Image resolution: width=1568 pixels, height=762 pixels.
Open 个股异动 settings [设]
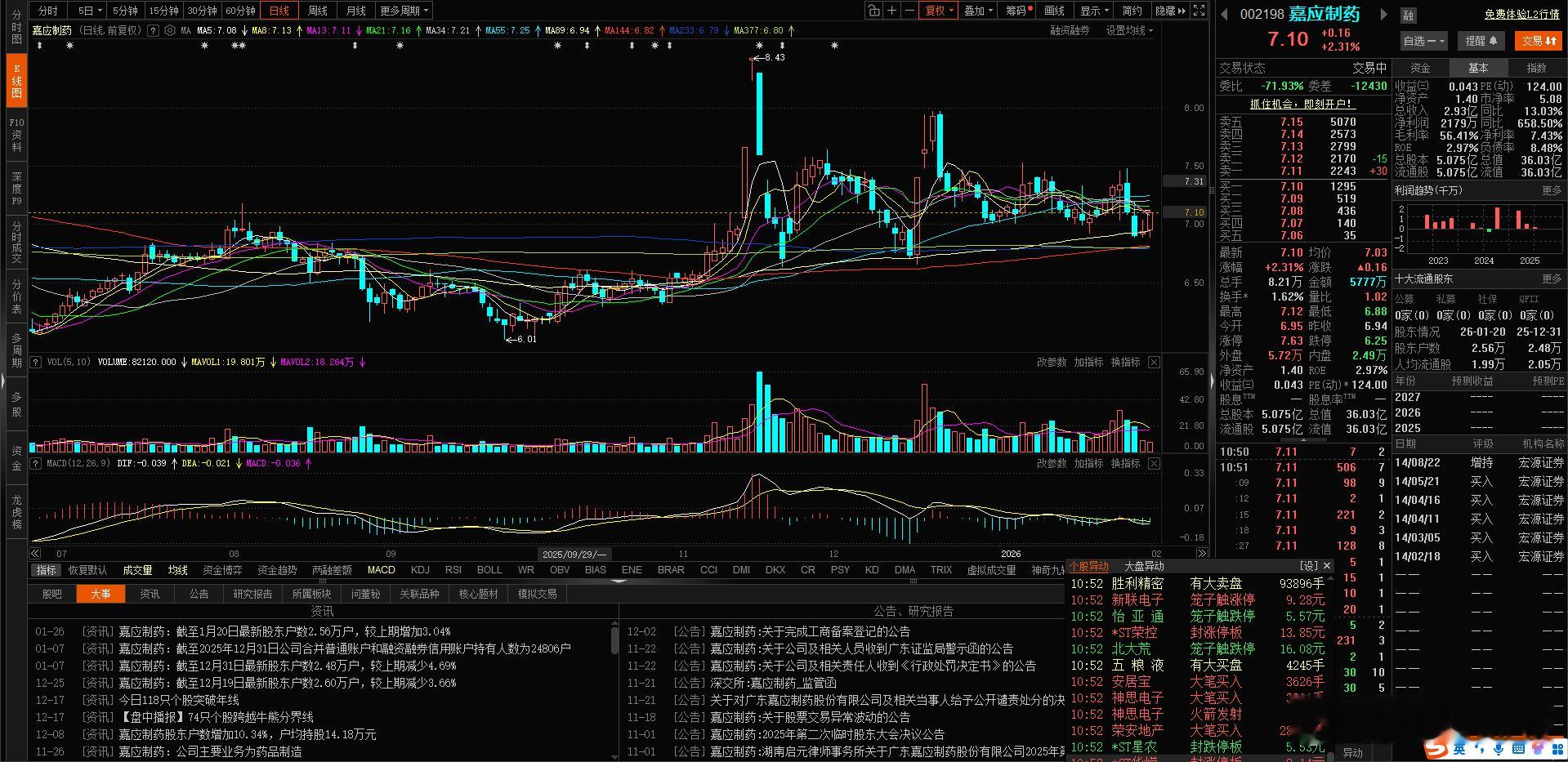pos(1309,565)
